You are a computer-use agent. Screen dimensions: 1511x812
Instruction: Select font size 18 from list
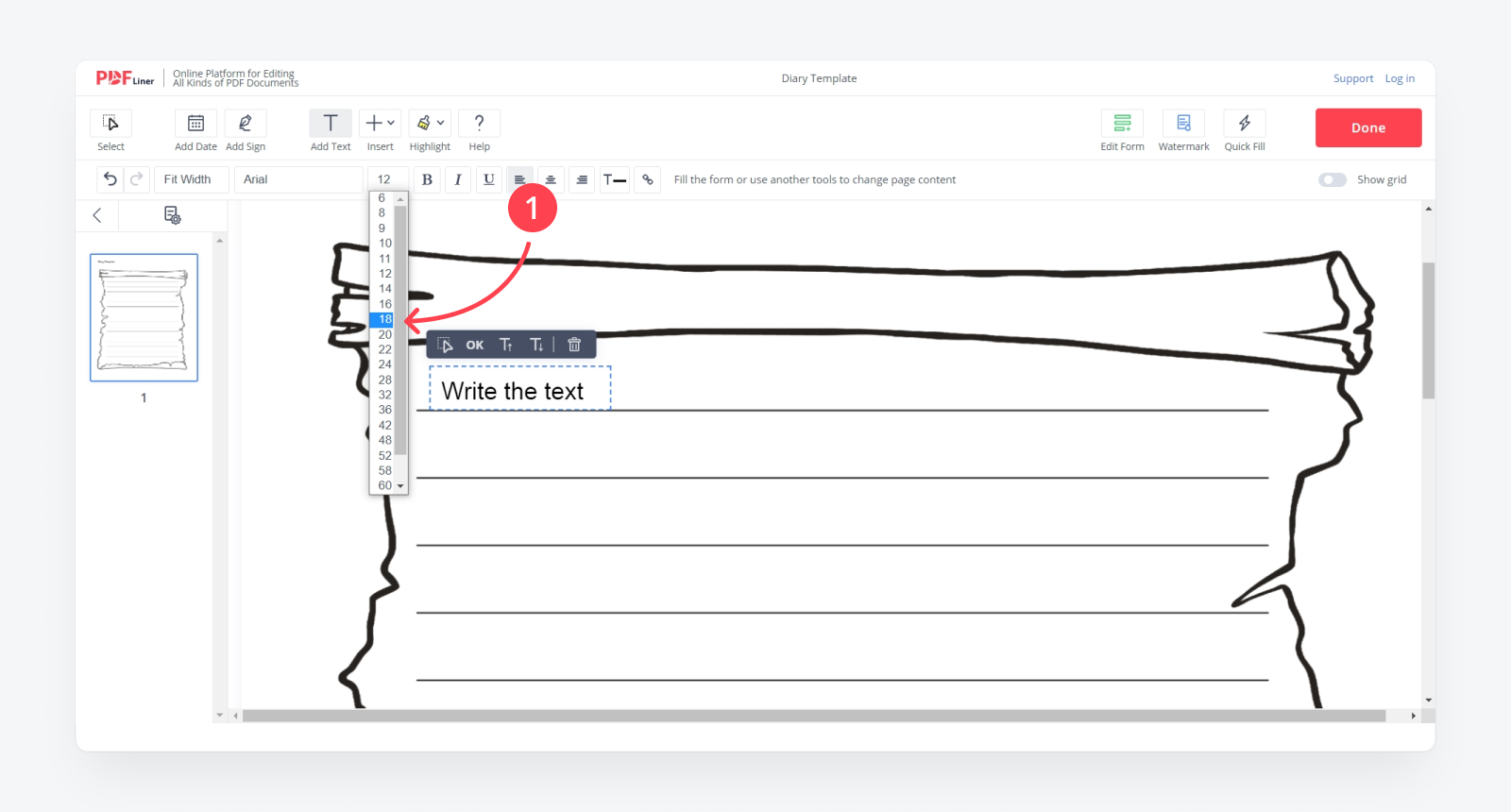pyautogui.click(x=384, y=319)
